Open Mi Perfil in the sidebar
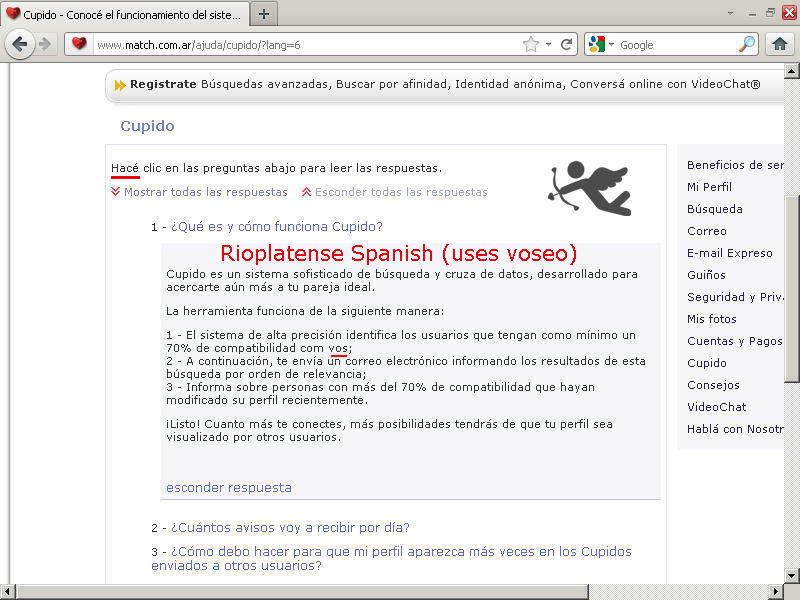 coord(709,187)
